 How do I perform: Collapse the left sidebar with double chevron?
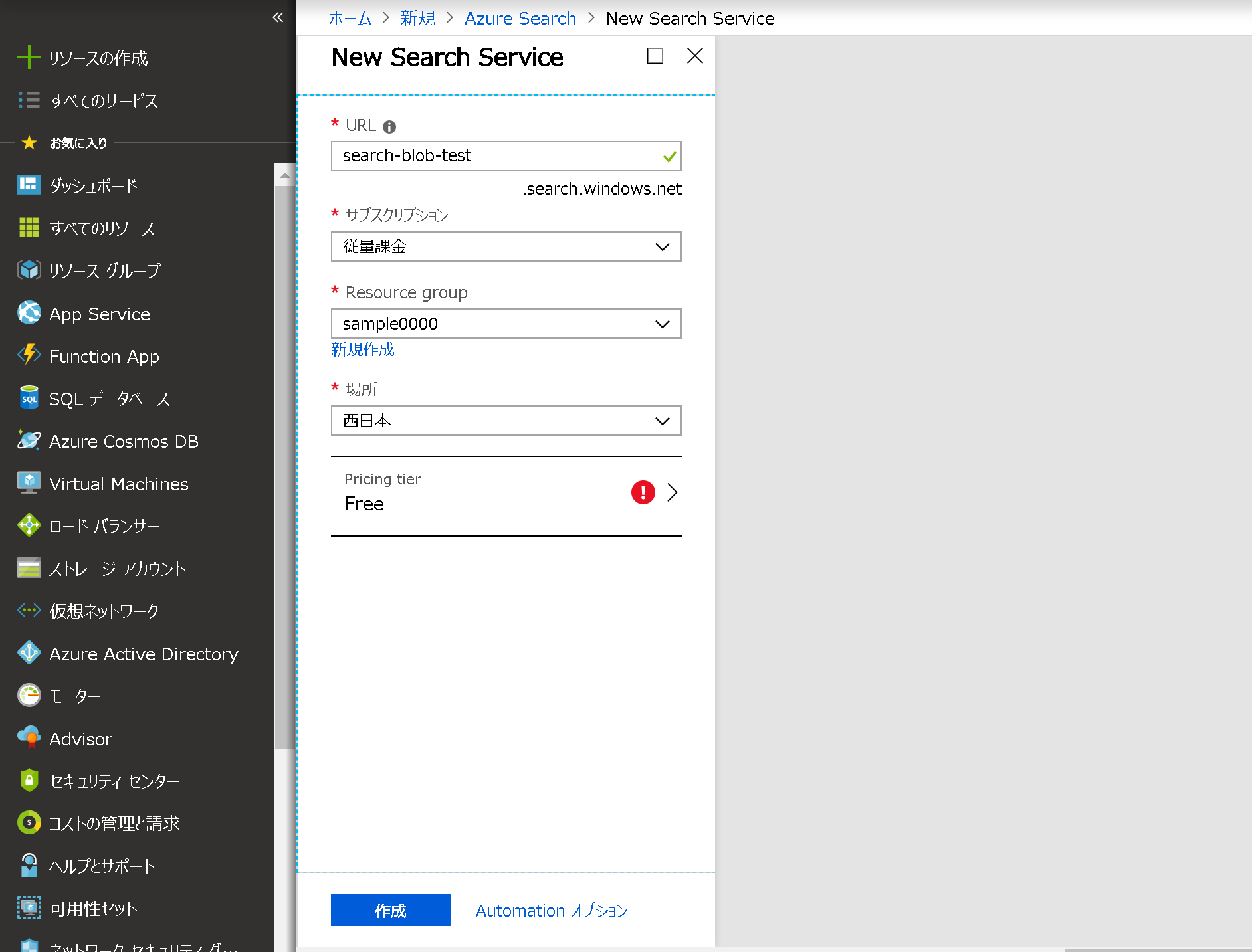[278, 17]
